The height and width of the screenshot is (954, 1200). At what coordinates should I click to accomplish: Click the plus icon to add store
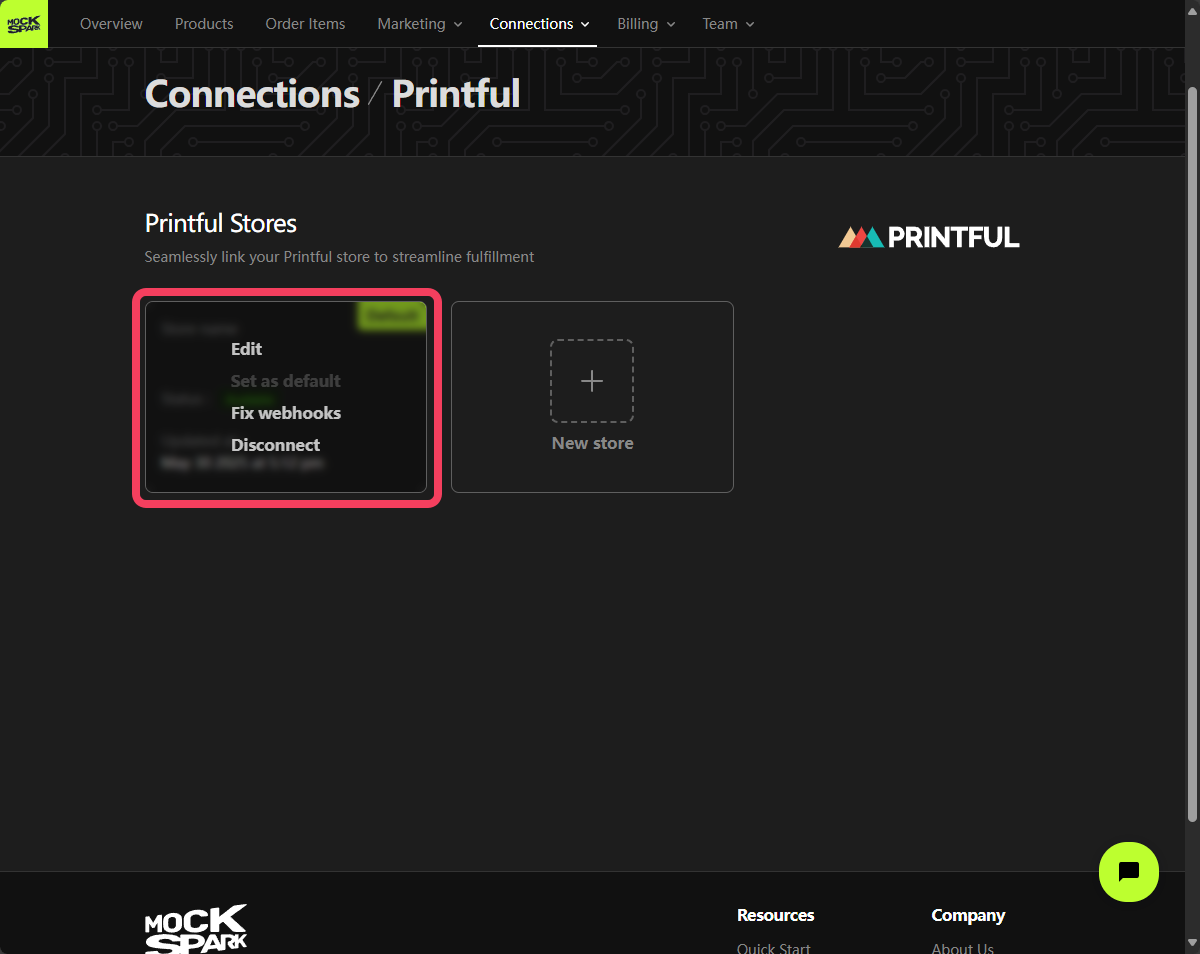point(592,381)
